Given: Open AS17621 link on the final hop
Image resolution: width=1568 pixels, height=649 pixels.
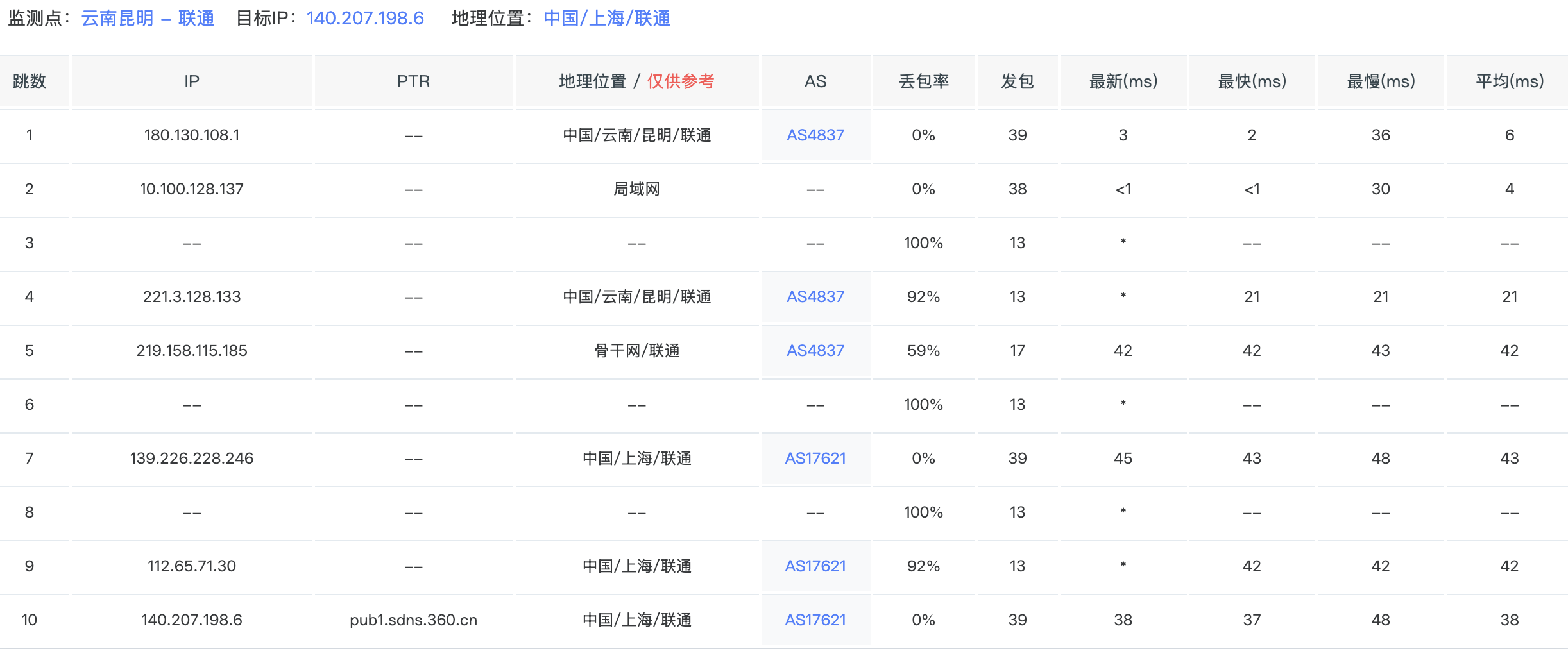Looking at the screenshot, I should click(x=815, y=619).
